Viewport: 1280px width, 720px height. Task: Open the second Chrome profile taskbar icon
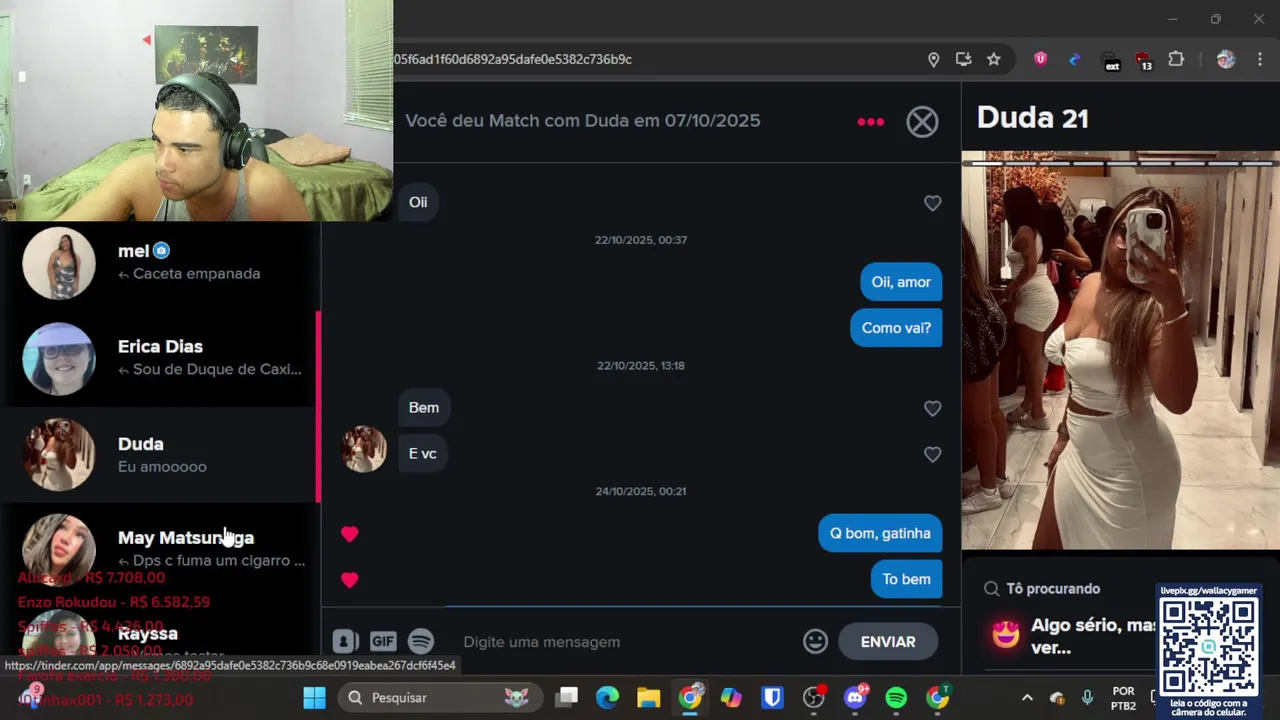click(938, 697)
